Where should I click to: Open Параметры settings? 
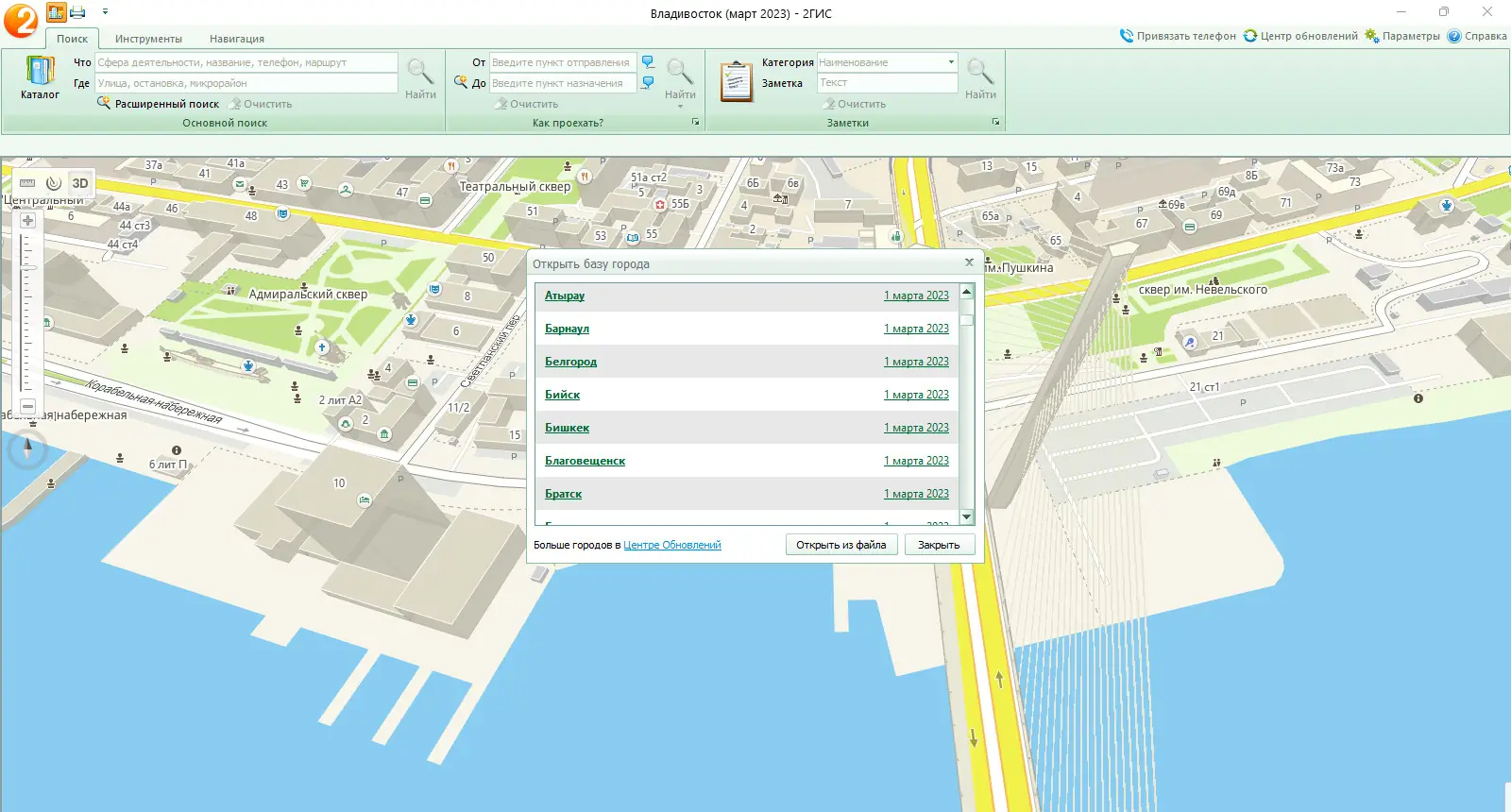click(x=1402, y=36)
